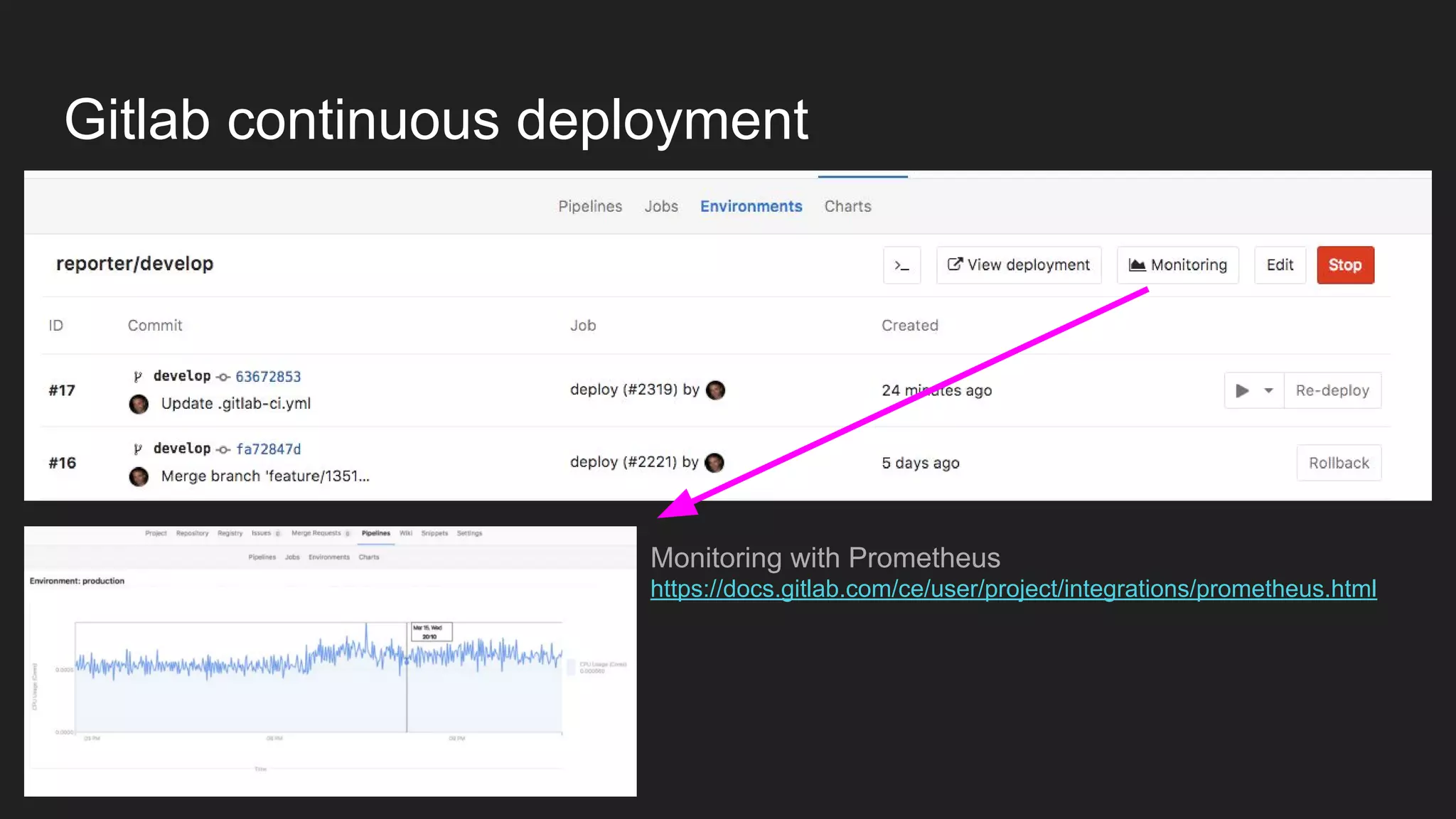Select the '5 days ago' created time
Viewport: 1456px width, 819px height.
point(921,463)
